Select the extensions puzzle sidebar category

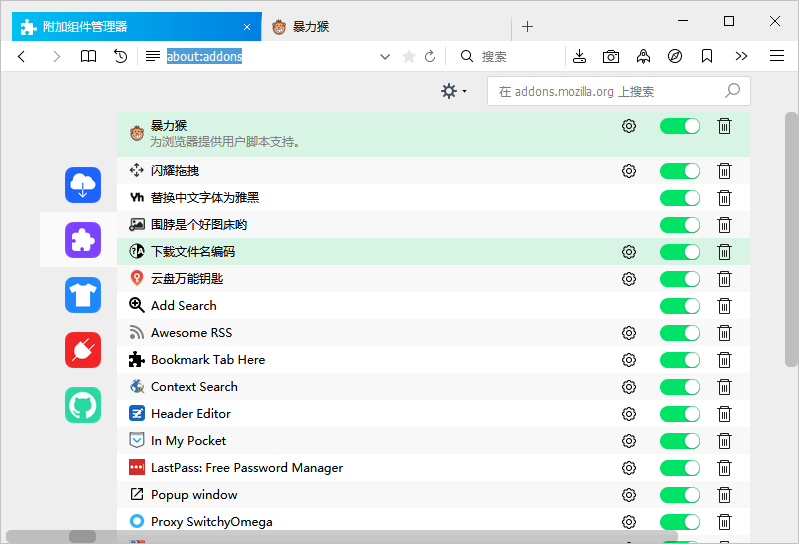coord(83,240)
